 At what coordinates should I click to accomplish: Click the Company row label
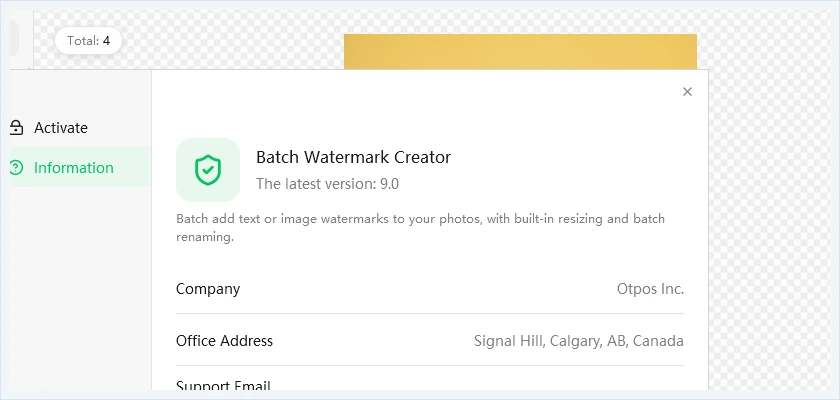[208, 289]
